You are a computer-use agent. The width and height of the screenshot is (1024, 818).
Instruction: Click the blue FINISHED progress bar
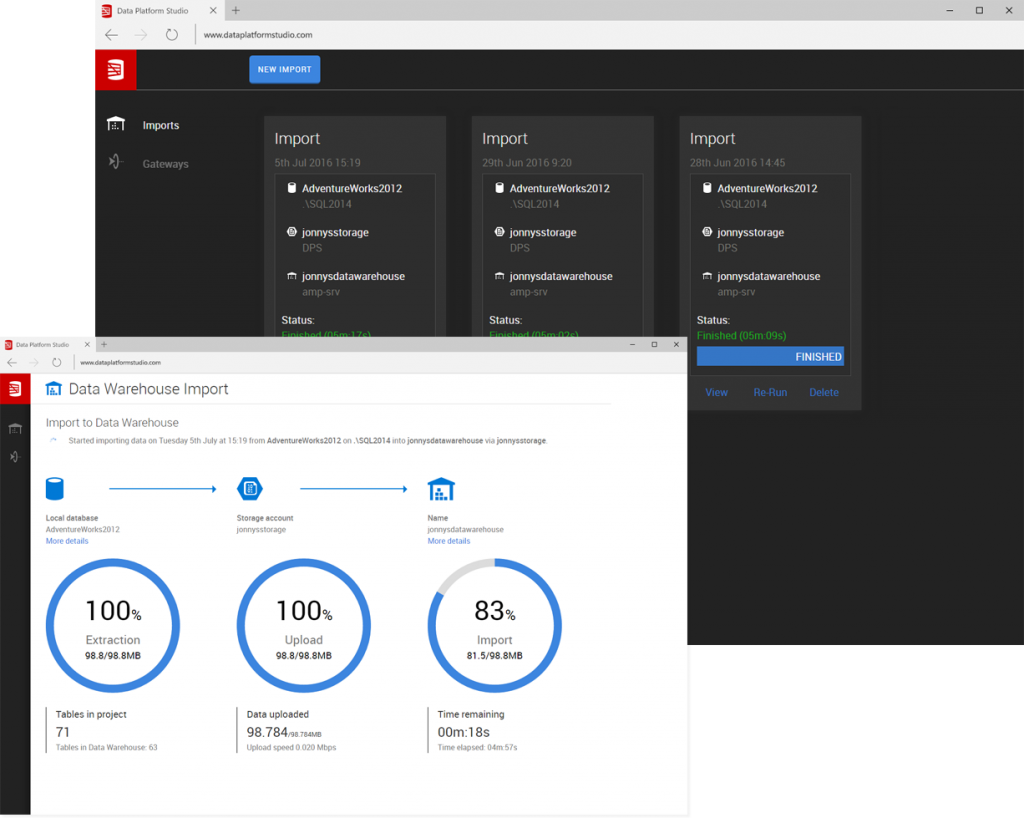click(x=770, y=357)
